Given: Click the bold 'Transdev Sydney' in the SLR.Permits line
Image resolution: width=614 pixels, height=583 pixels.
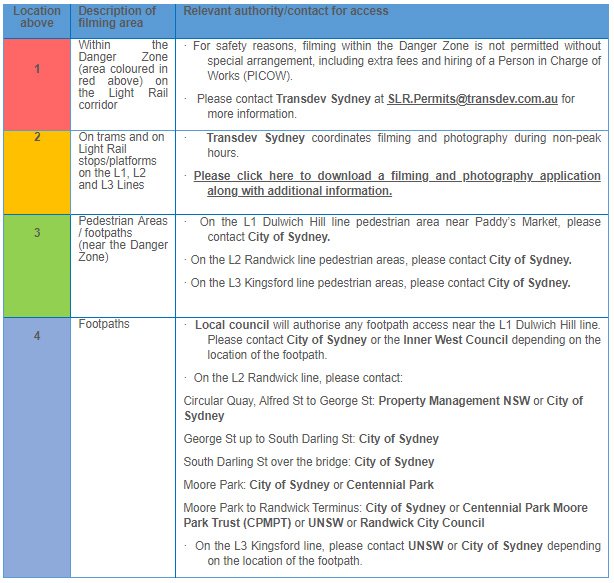Looking at the screenshot, I should point(323,99).
